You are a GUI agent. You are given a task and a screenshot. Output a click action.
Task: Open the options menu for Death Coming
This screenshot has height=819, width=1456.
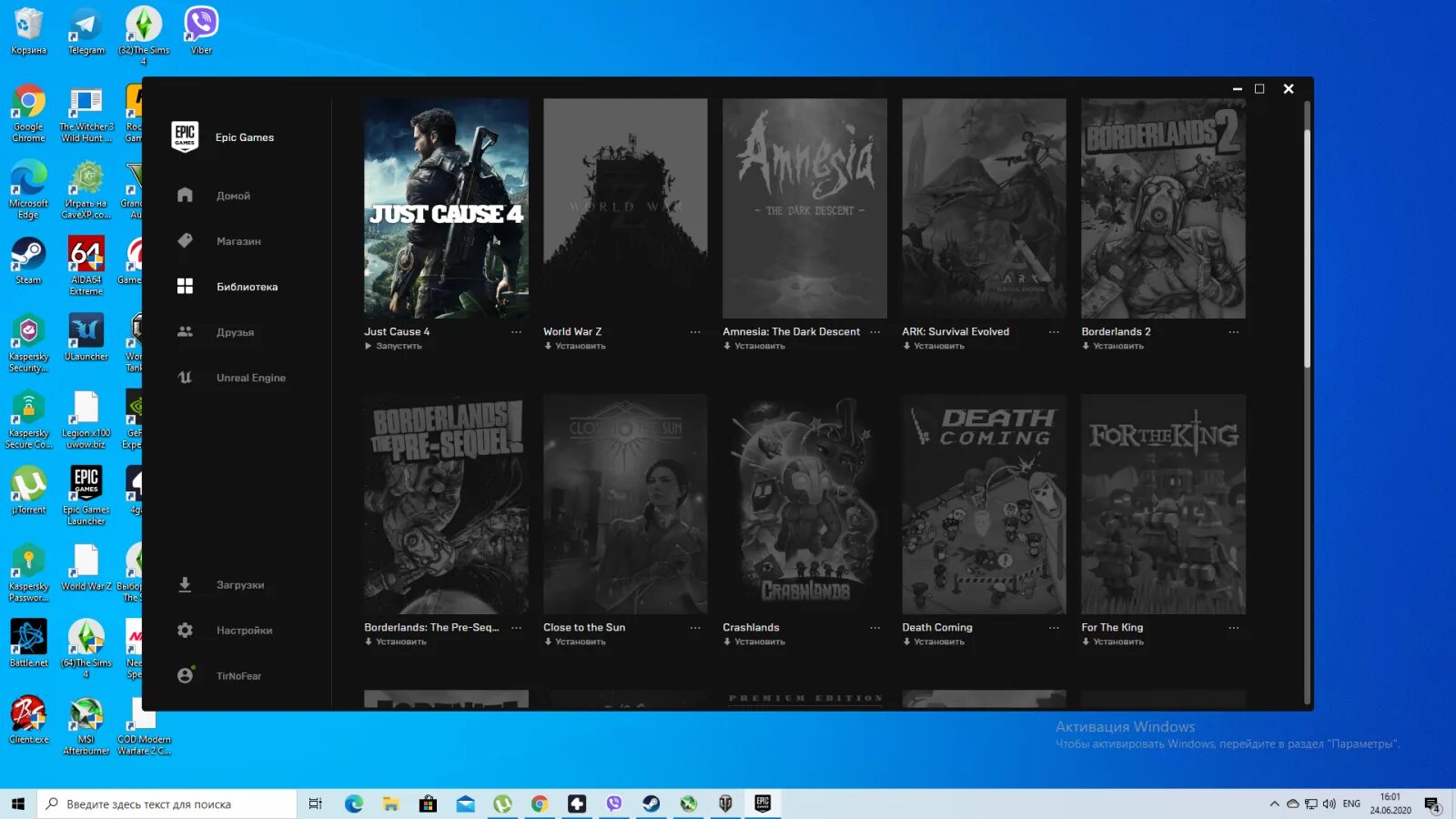(x=1054, y=628)
